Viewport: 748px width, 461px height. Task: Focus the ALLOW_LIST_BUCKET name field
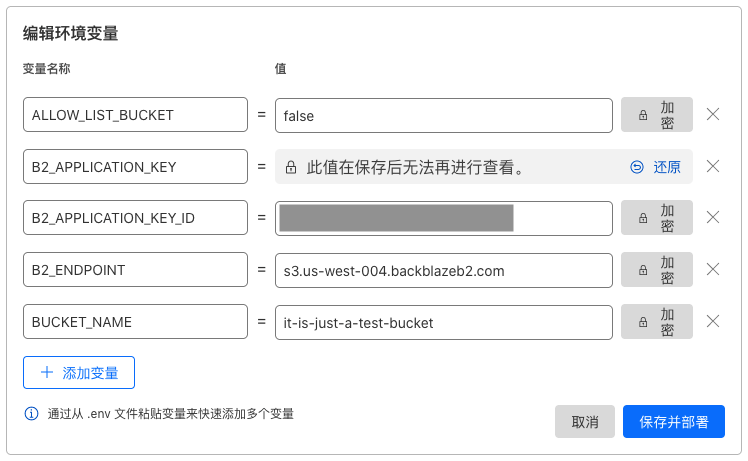coord(135,115)
